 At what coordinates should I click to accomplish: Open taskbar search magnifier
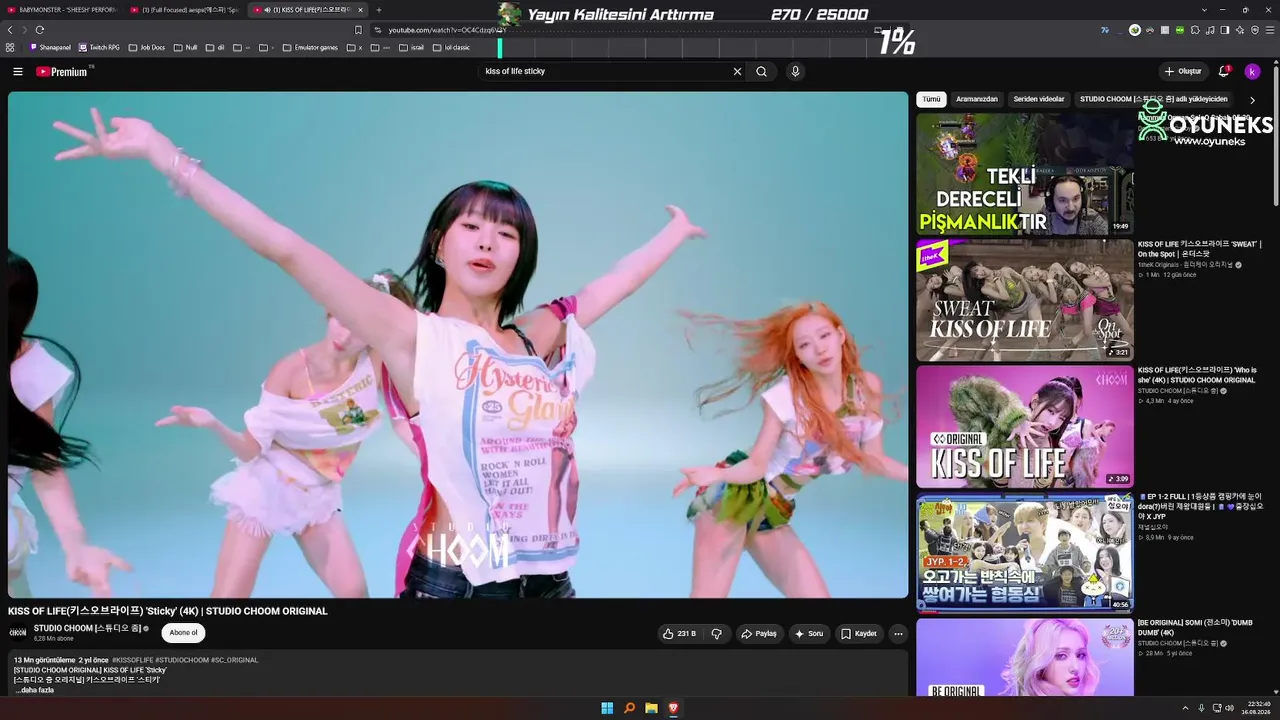(x=629, y=708)
